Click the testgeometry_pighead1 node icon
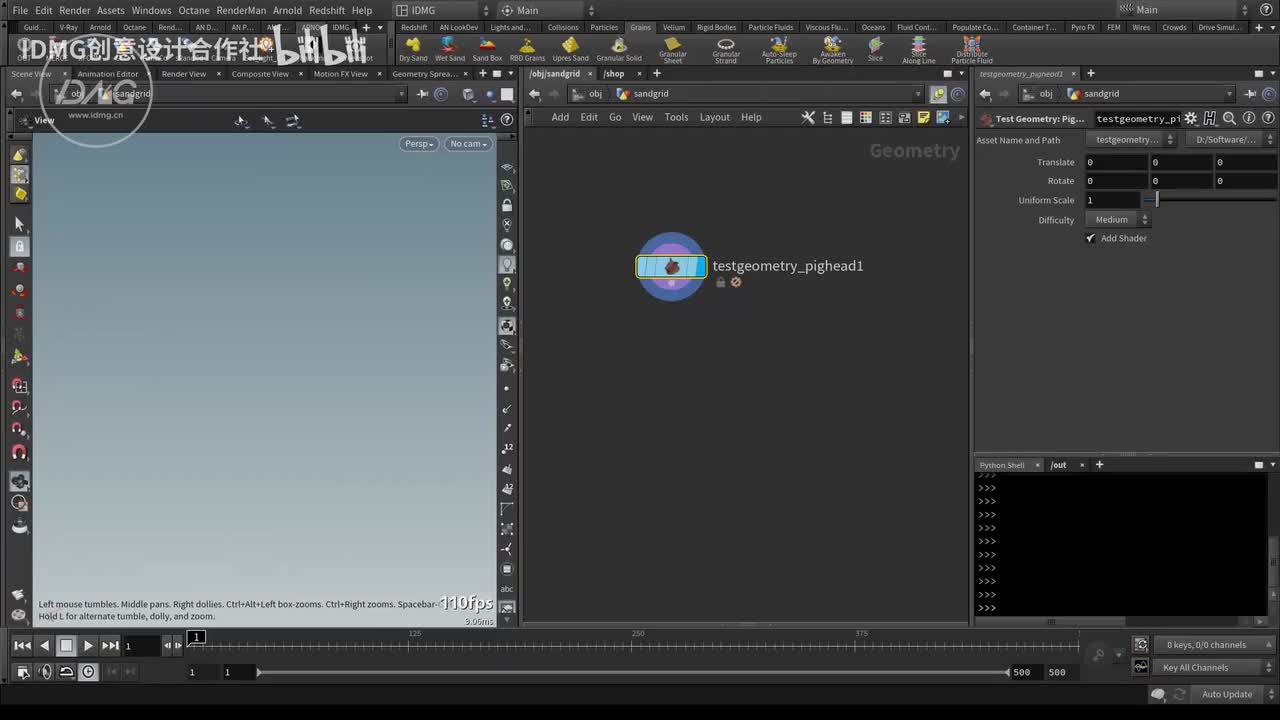Viewport: 1280px width, 720px height. click(x=671, y=267)
